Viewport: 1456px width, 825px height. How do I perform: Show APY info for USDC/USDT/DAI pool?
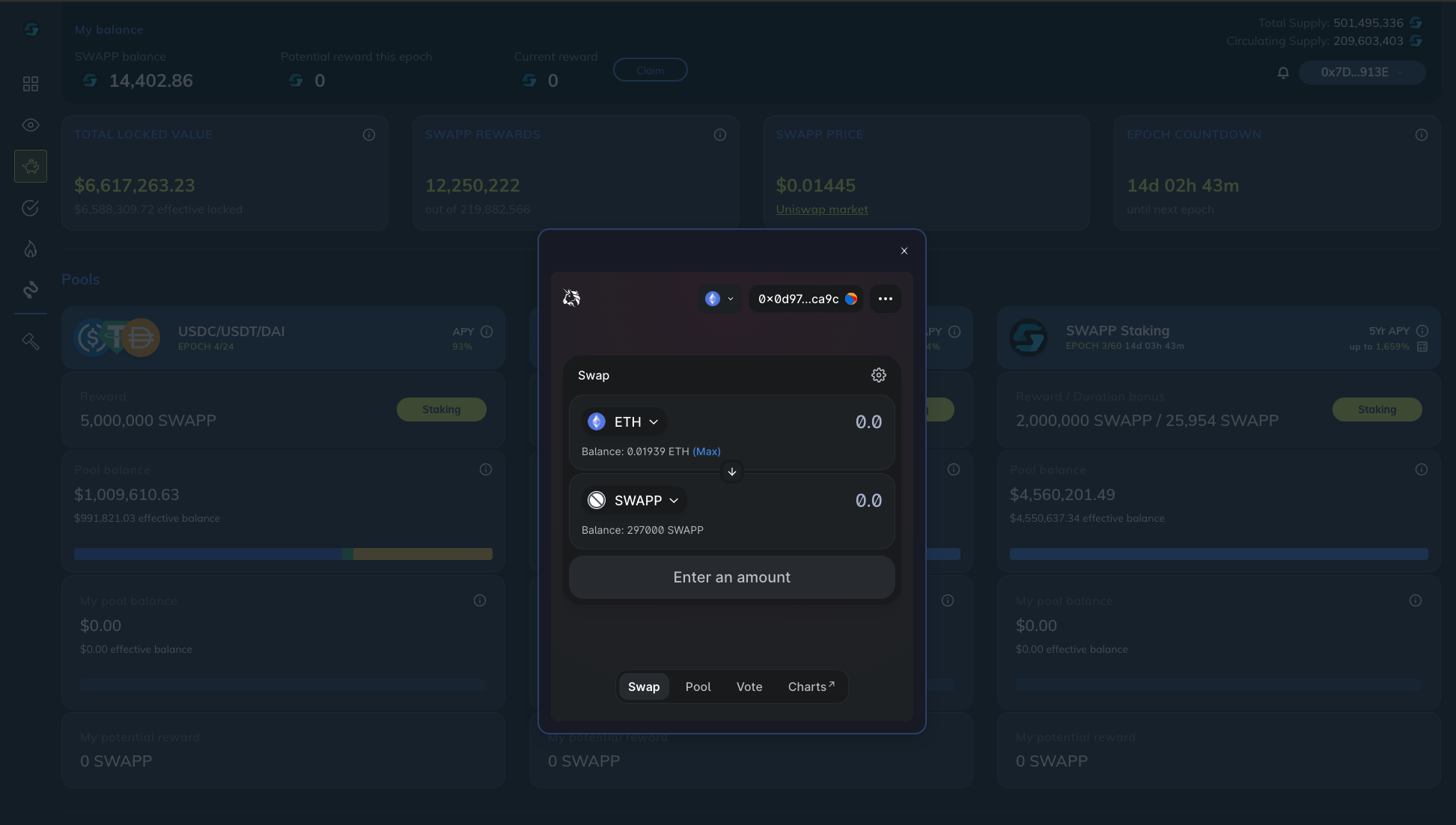487,332
